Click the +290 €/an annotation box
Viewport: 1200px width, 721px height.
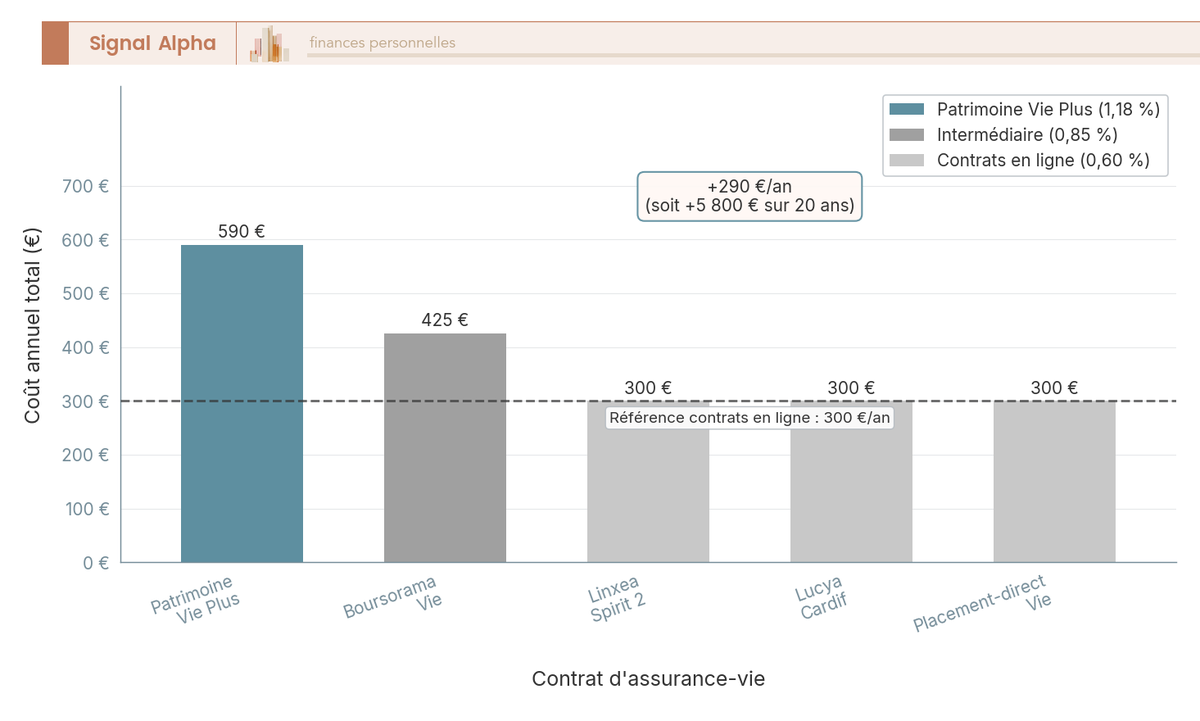click(x=749, y=196)
